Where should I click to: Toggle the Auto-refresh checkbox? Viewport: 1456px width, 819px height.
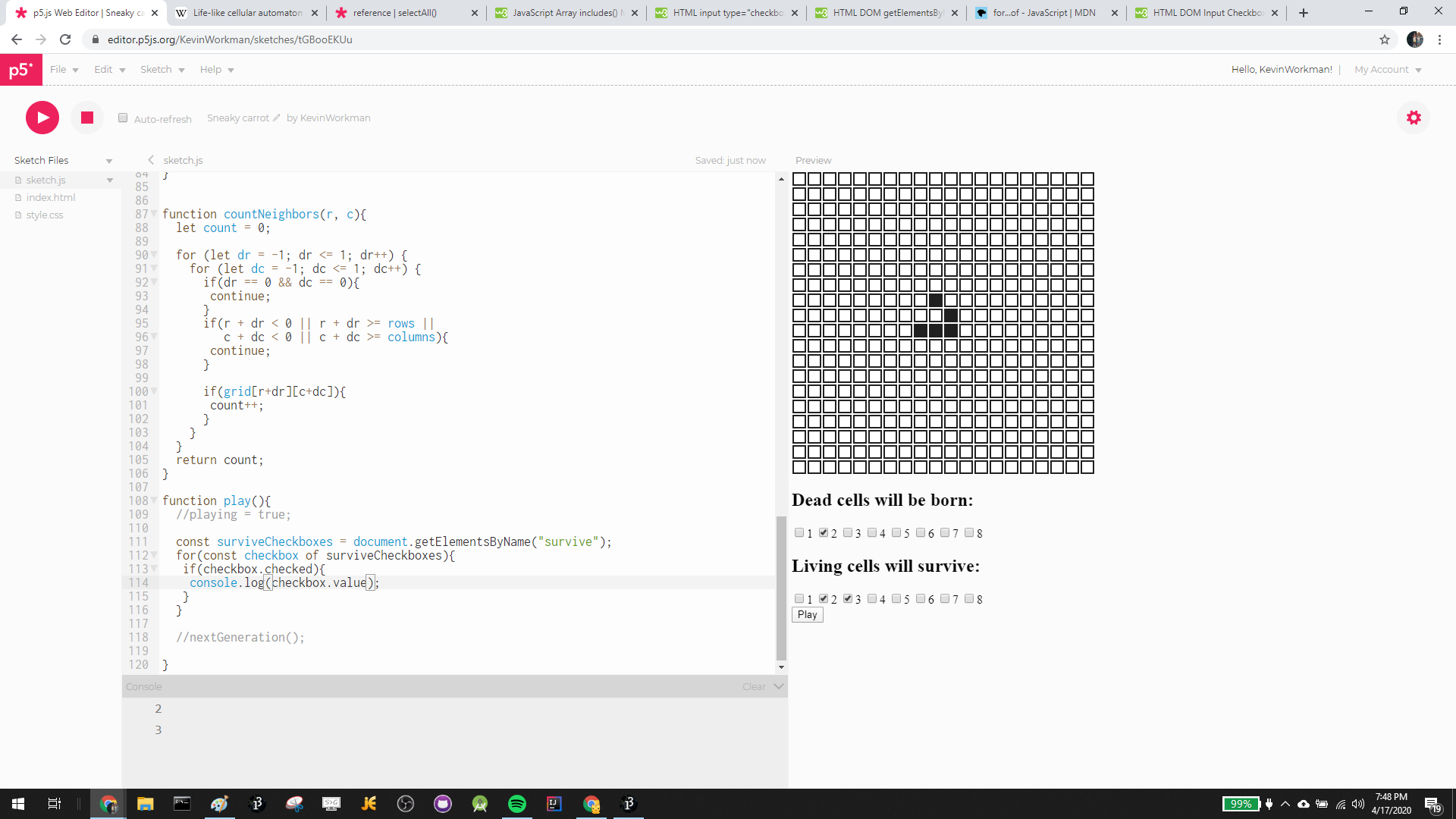[x=123, y=118]
